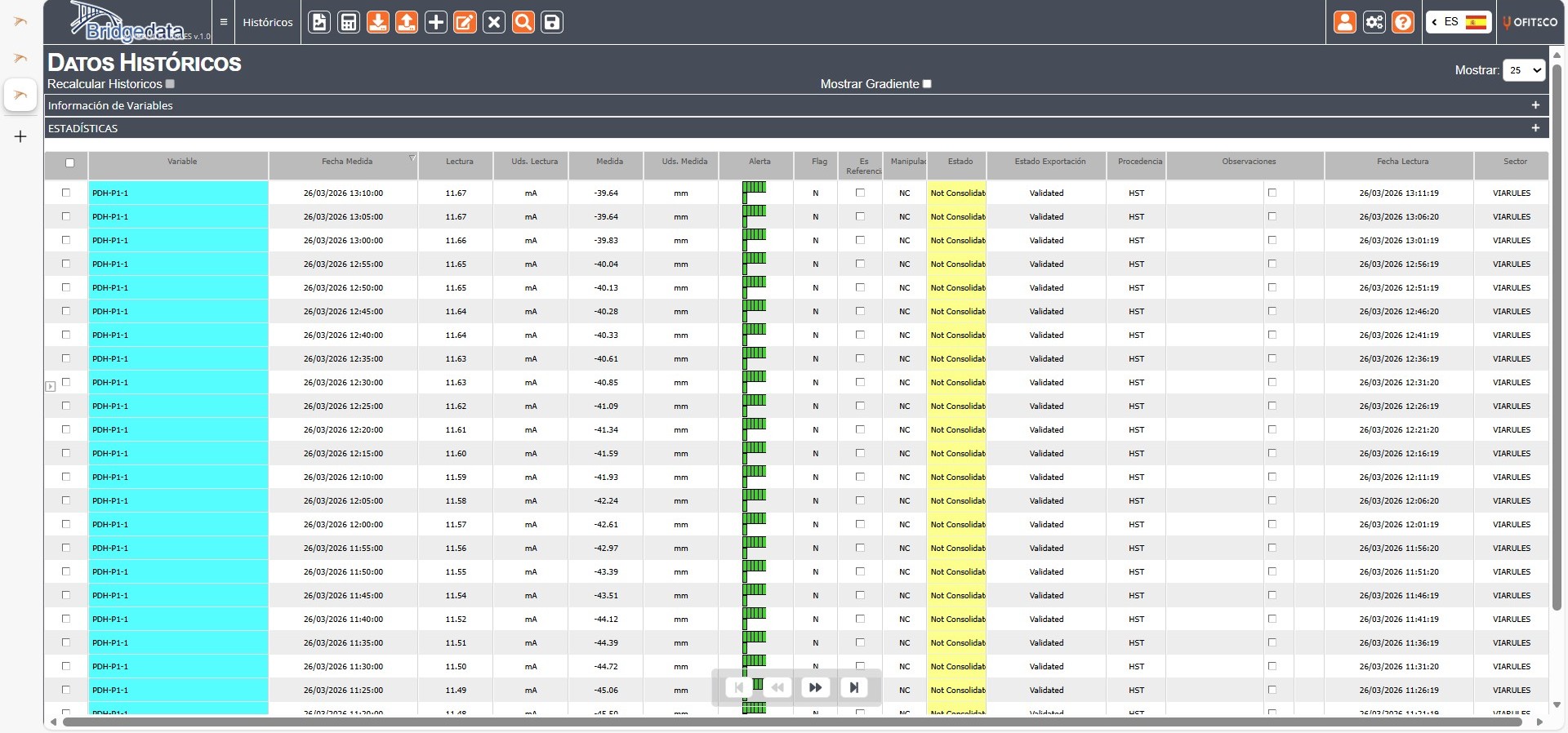This screenshot has height=733, width=1568.
Task: Go to next page with fast-forward button
Action: 815,687
